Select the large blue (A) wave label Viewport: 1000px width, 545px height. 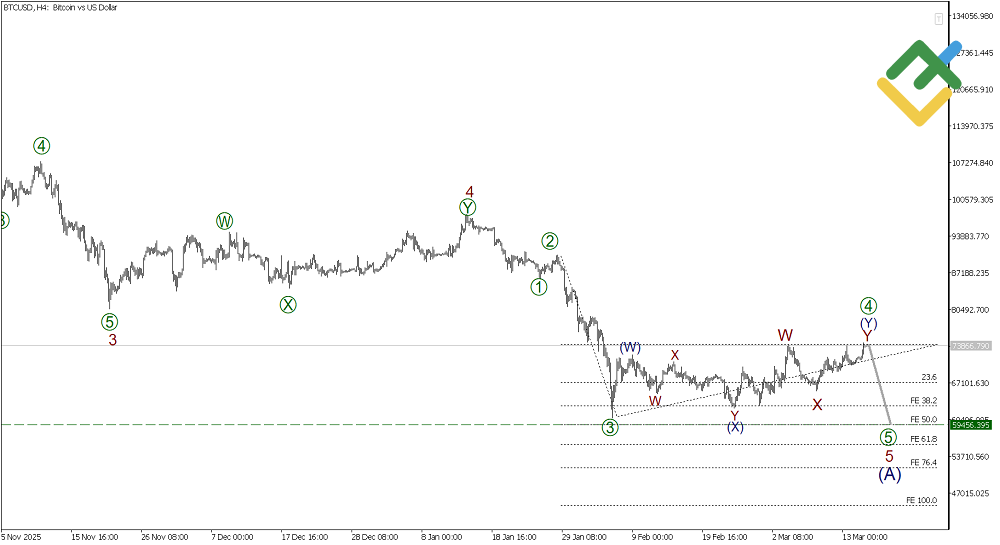[889, 474]
